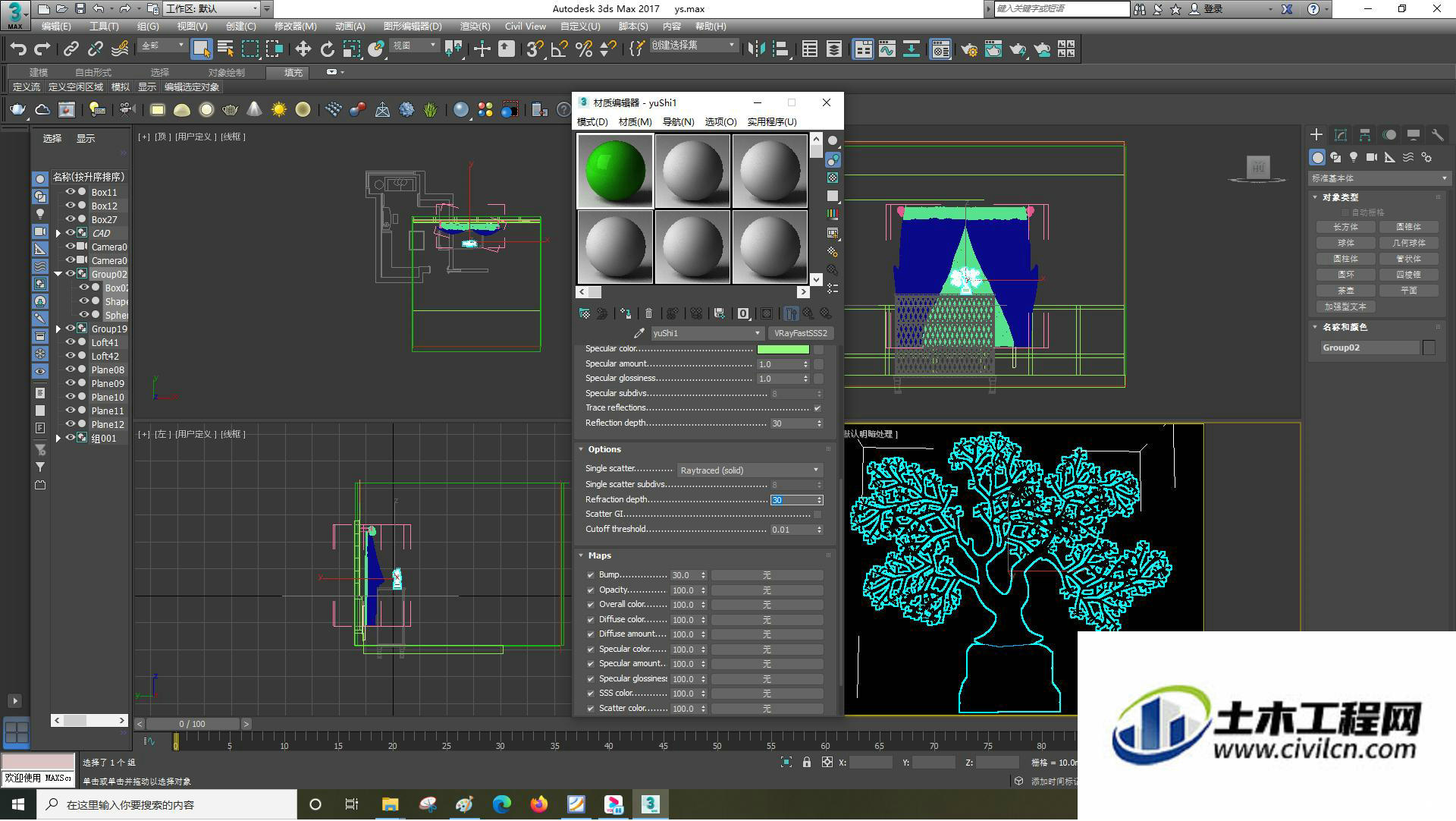Hide Loft41 using its eye icon
1456x821 pixels.
(71, 342)
